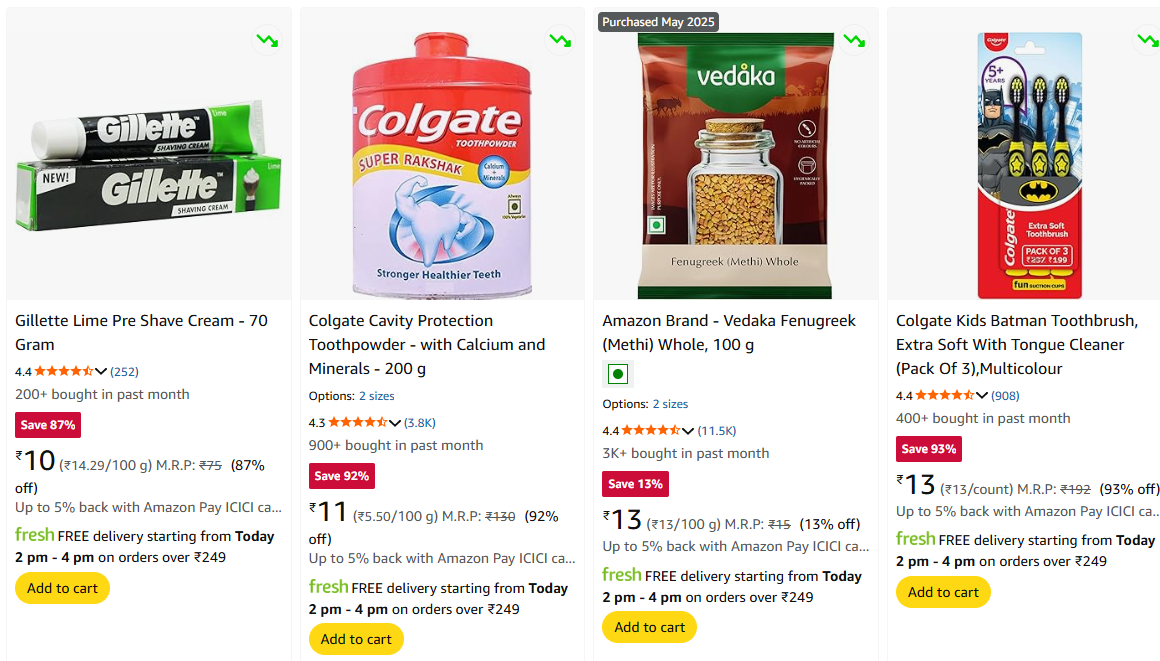The image size is (1160, 661).
Task: Click price-drop icon on Colgate Toothpowder card
Action: [x=560, y=41]
